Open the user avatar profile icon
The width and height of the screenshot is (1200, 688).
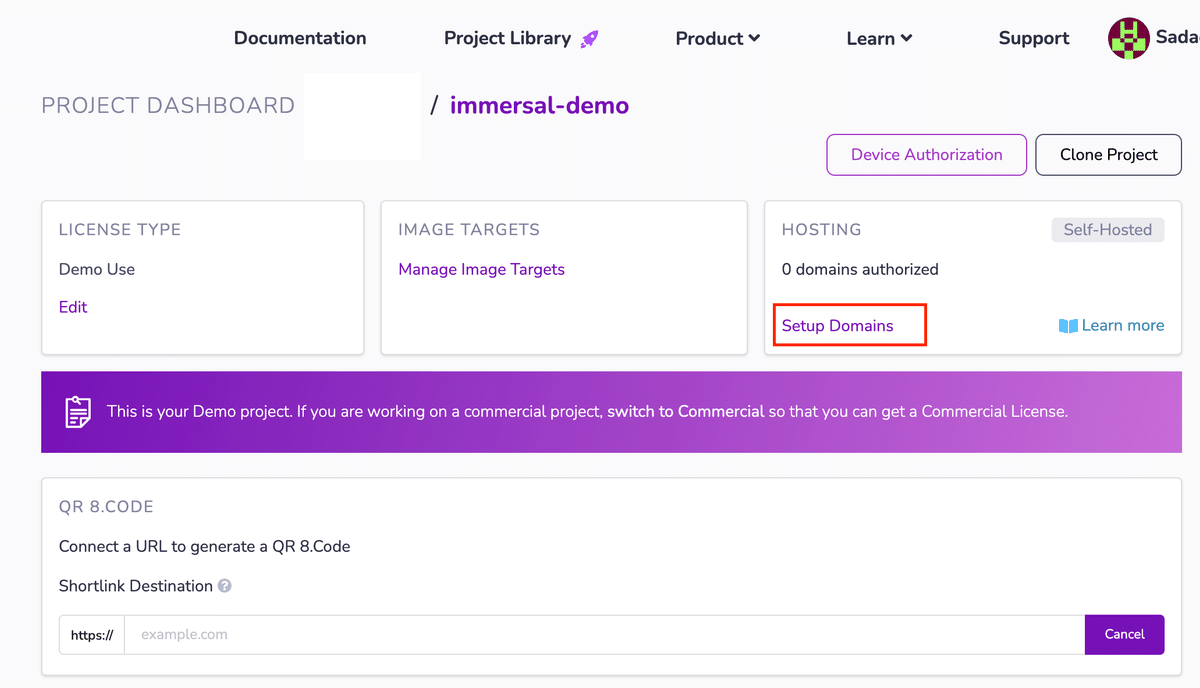(1128, 39)
